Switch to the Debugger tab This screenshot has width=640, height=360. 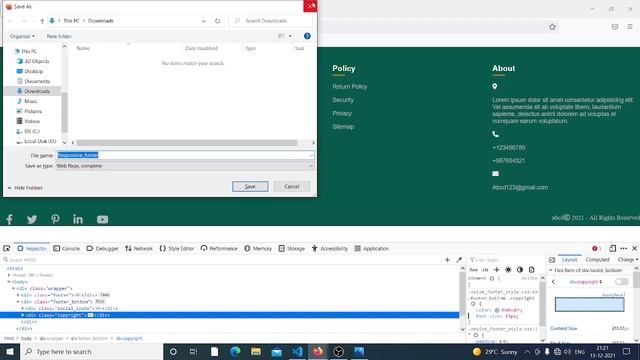[x=102, y=248]
